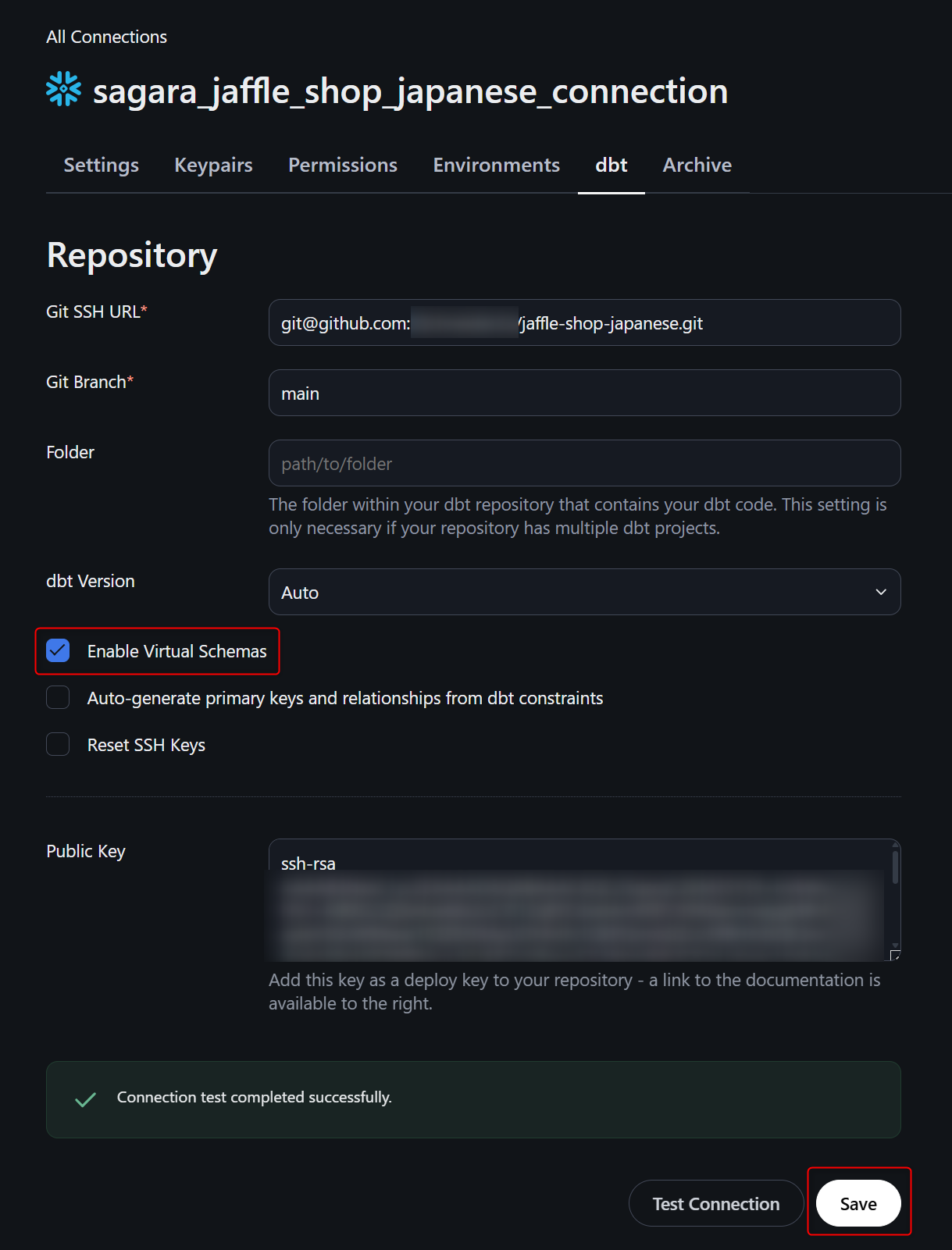This screenshot has height=1250, width=952.
Task: Go to the Permissions tab
Action: point(342,165)
